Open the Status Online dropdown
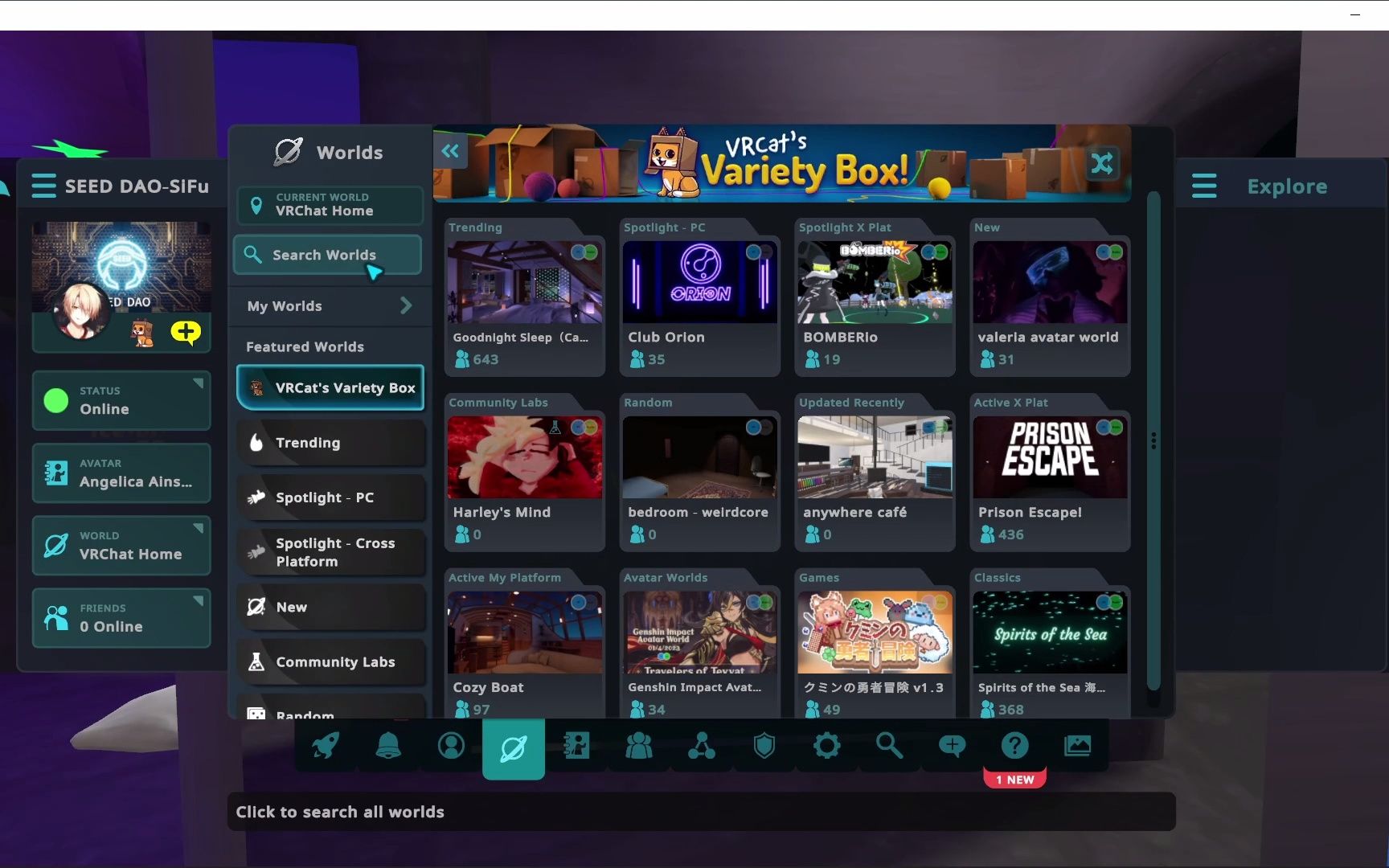The image size is (1389, 868). coord(121,400)
